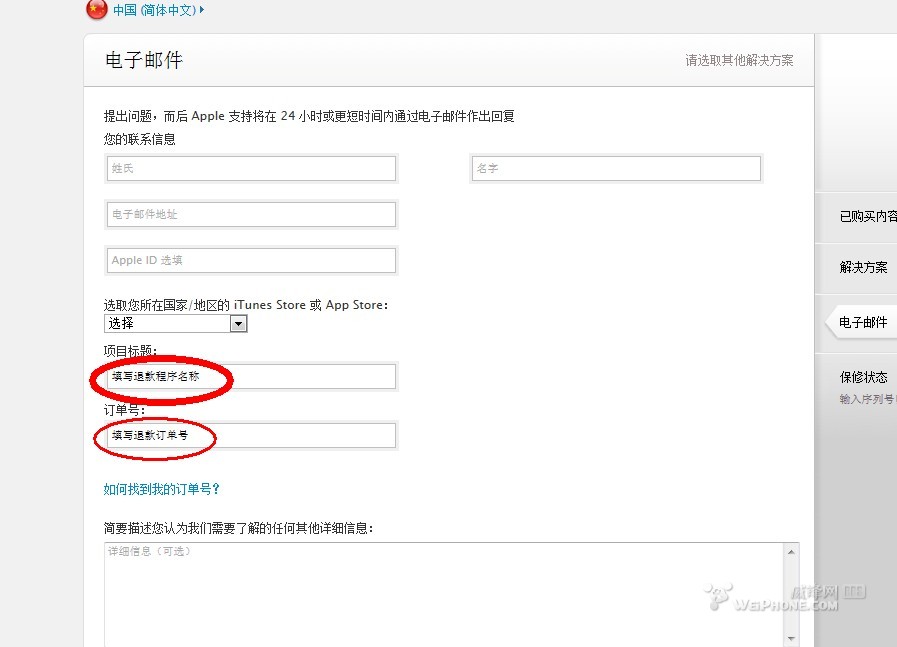
Task: Click the 电子邮件 page heading
Action: [144, 60]
